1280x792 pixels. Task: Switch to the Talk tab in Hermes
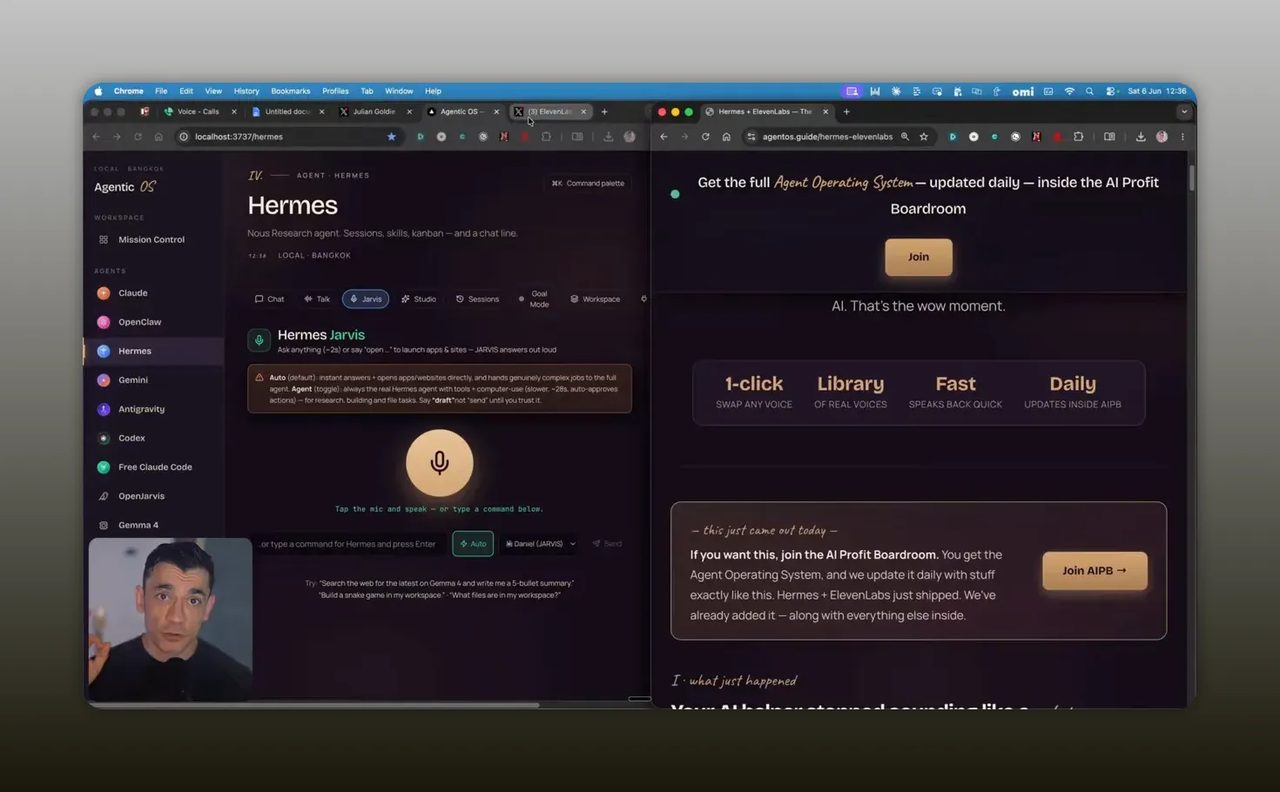tap(317, 299)
